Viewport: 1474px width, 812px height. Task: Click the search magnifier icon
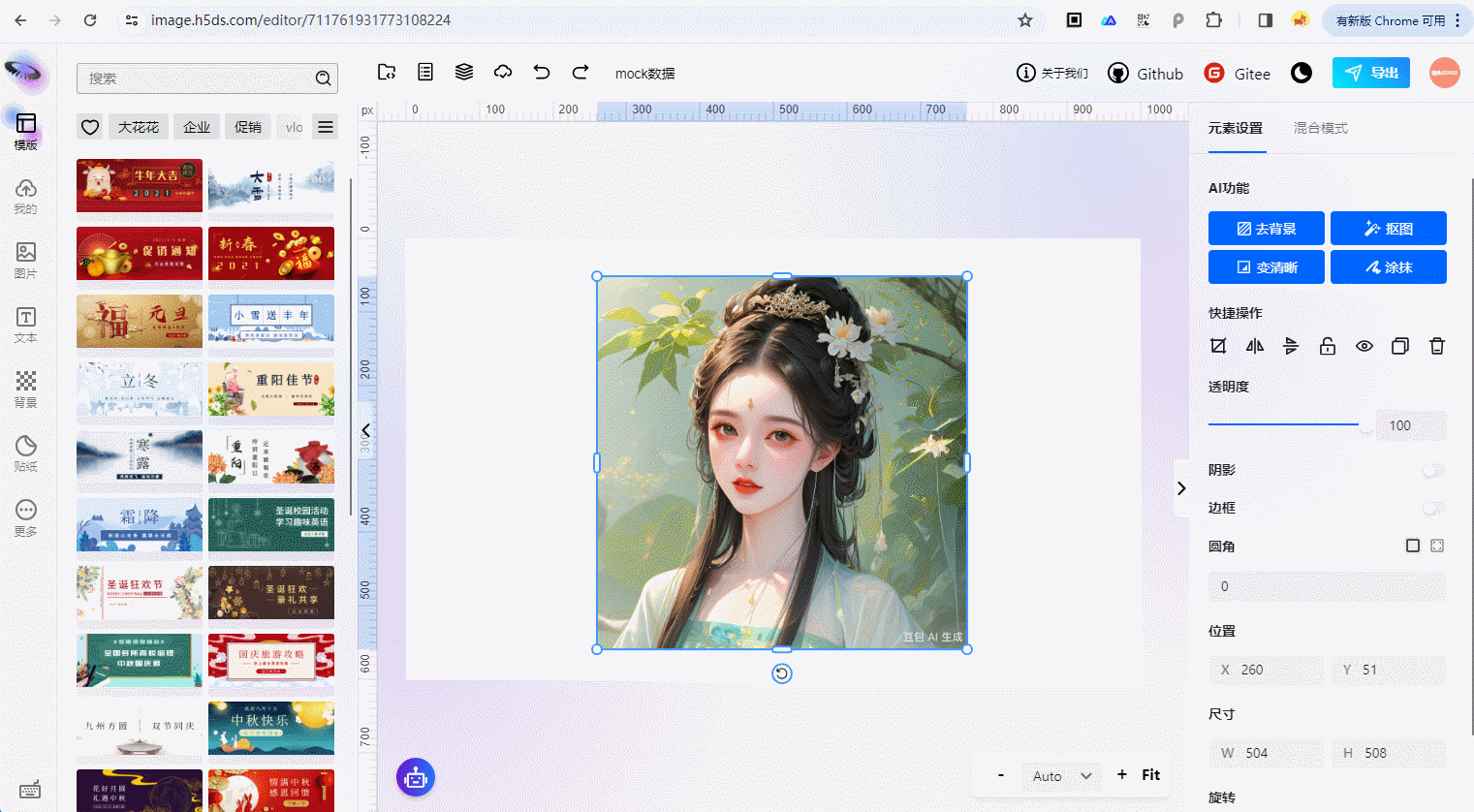(x=324, y=78)
